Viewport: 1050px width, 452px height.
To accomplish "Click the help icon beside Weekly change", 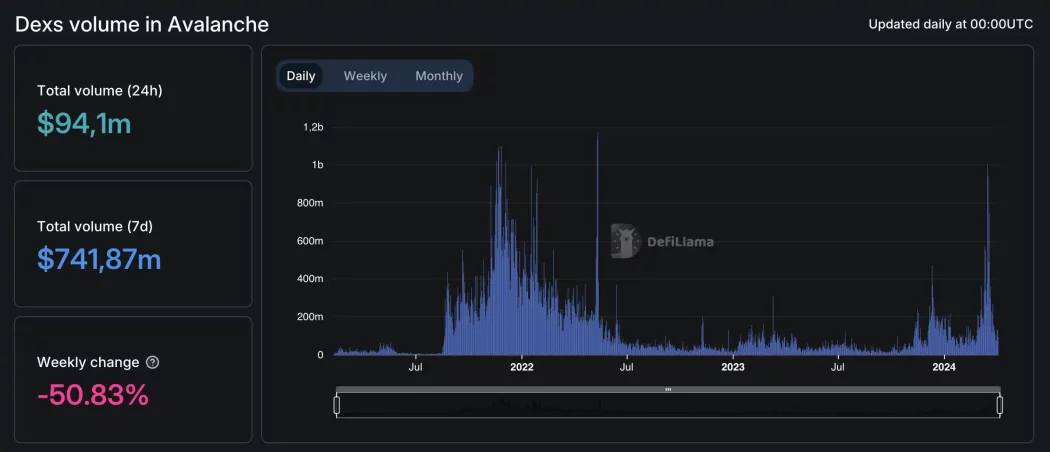I will 152,362.
